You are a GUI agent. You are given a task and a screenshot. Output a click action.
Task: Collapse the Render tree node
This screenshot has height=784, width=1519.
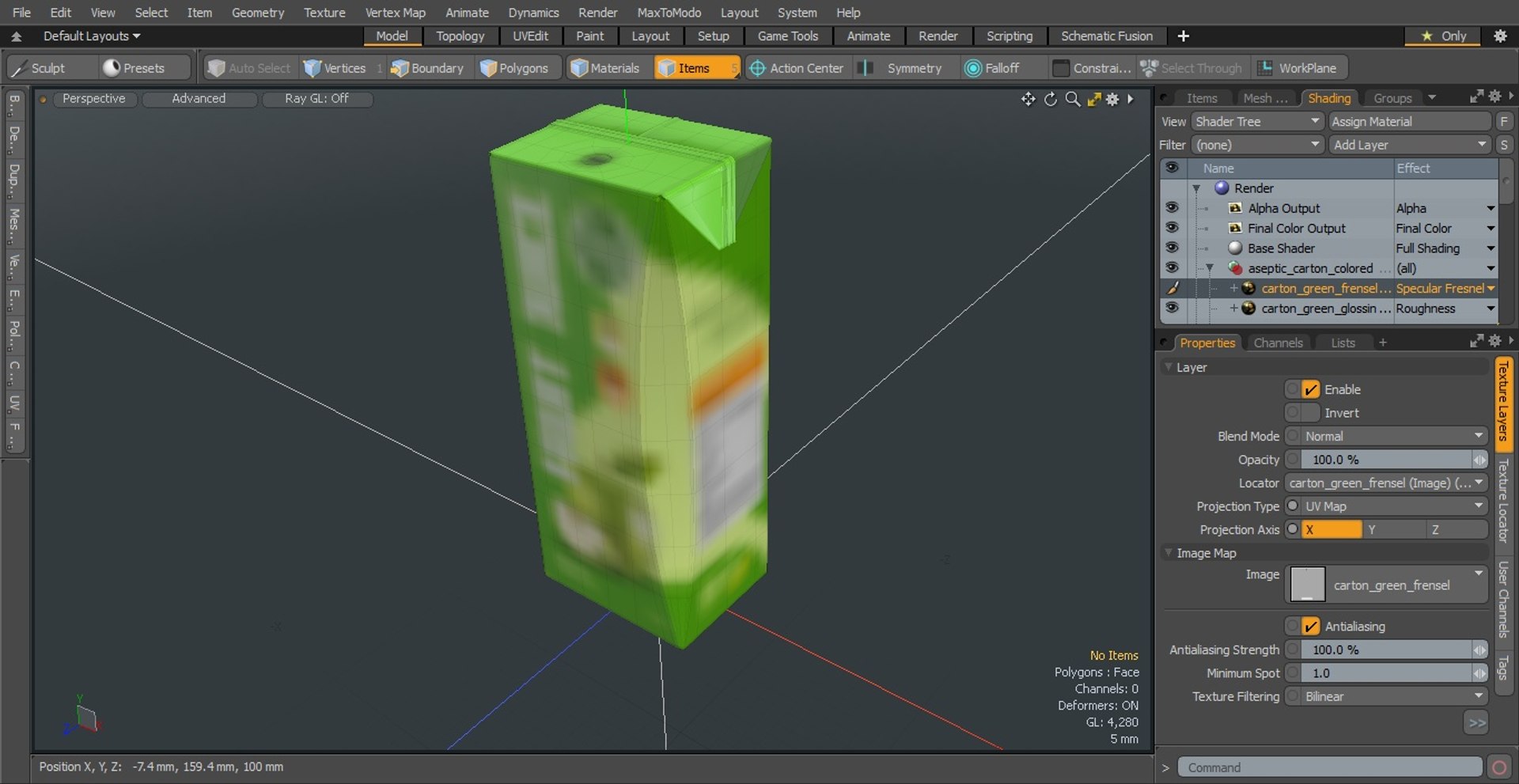pyautogui.click(x=1196, y=188)
